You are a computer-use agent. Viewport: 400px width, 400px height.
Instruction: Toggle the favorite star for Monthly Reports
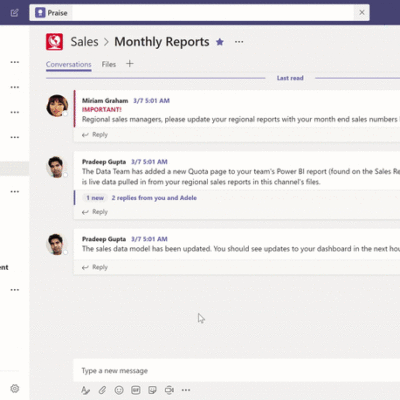coord(220,42)
